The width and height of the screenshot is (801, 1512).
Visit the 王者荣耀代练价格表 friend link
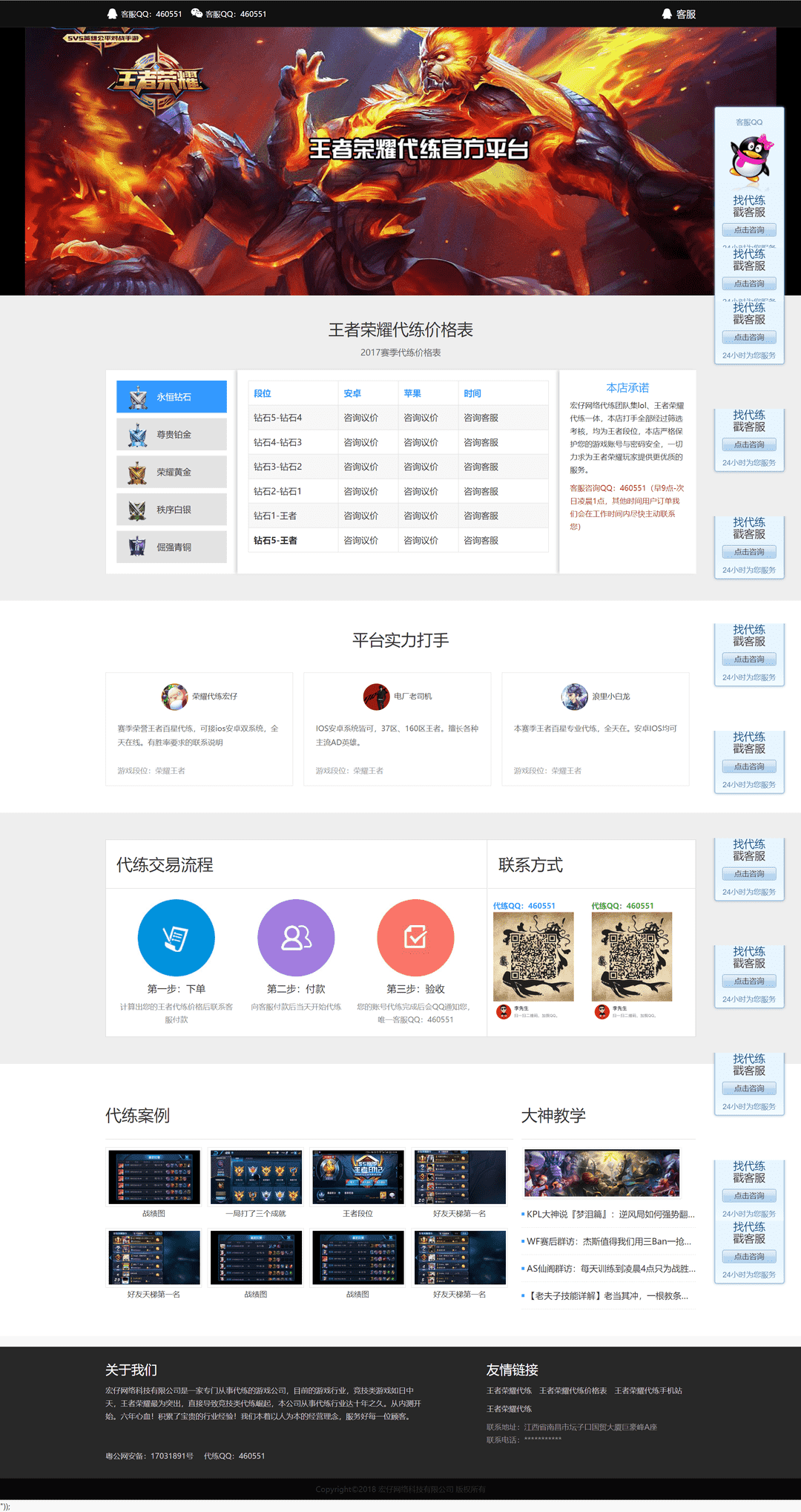point(573,1390)
